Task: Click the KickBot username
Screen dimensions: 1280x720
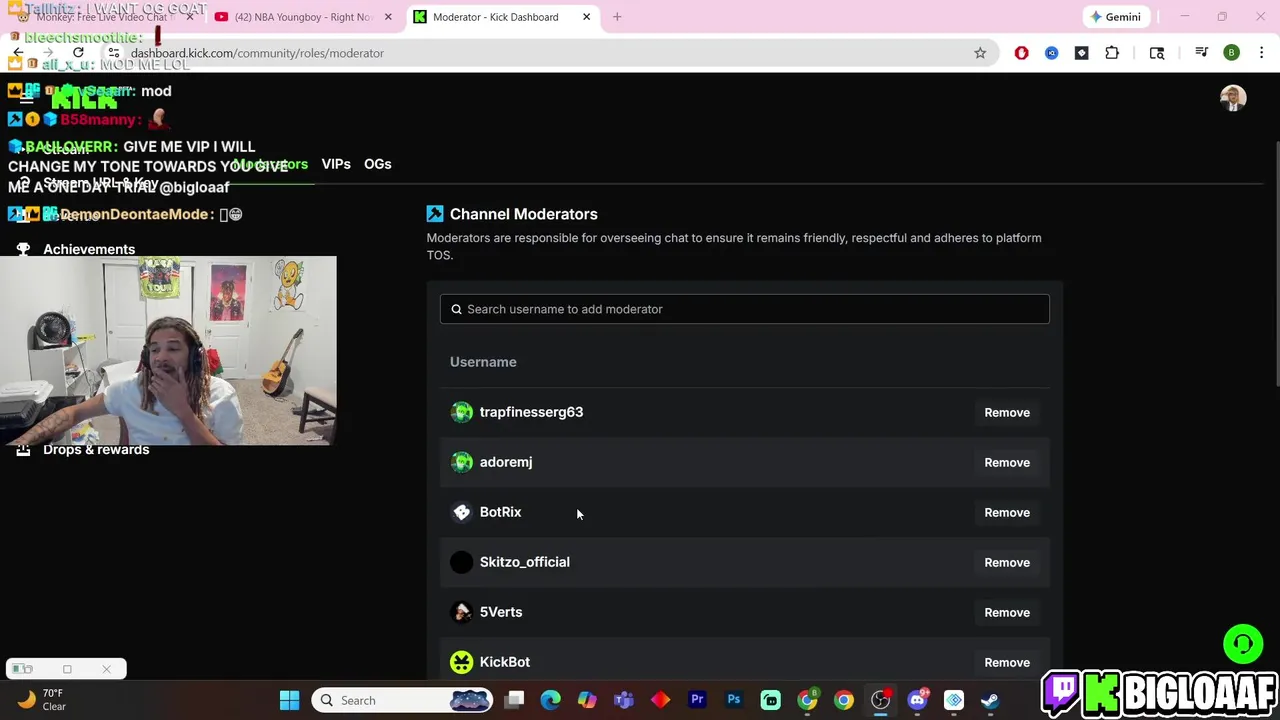Action: [505, 662]
